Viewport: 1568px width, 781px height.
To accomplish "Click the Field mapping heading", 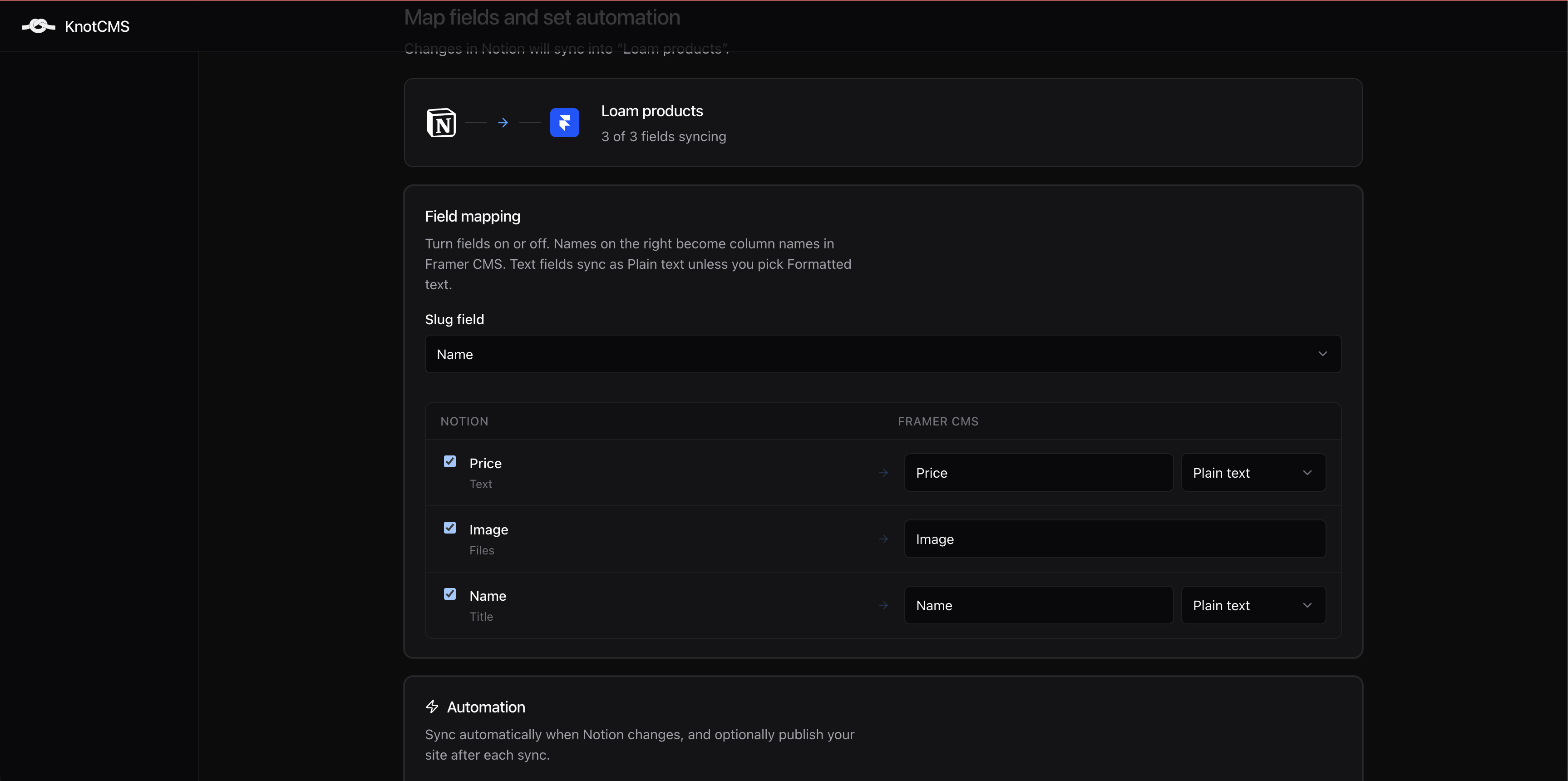I will tap(472, 217).
